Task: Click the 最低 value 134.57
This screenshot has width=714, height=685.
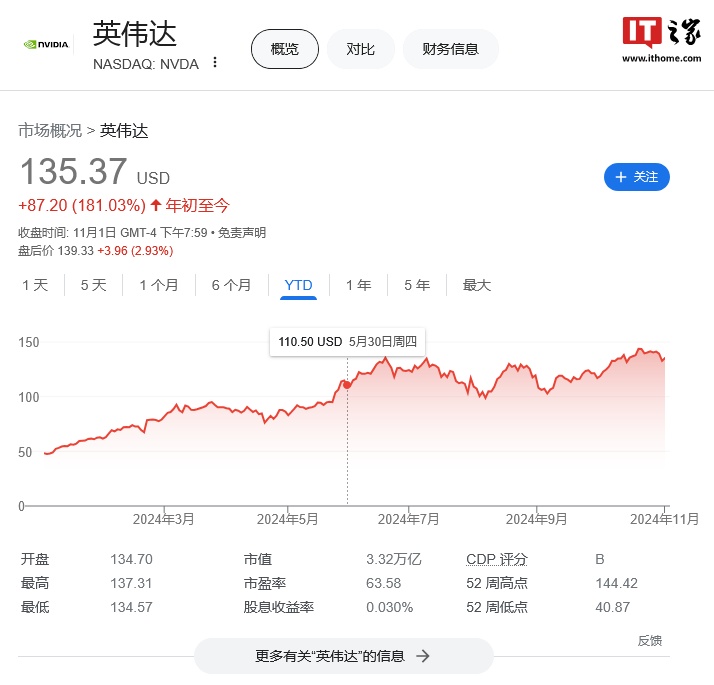Action: pyautogui.click(x=131, y=607)
